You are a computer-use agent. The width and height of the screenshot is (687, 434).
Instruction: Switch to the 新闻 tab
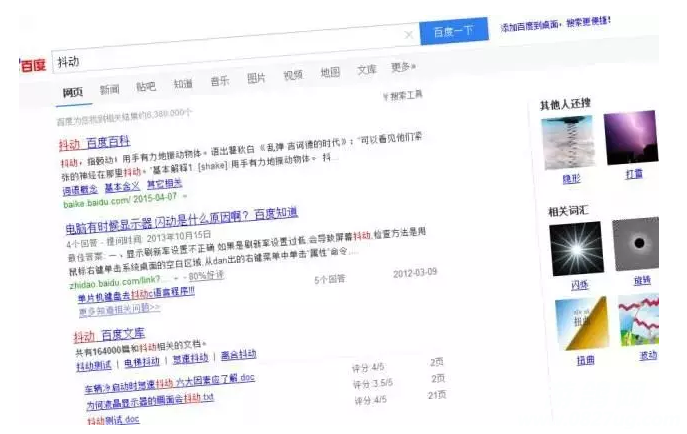tap(110, 89)
